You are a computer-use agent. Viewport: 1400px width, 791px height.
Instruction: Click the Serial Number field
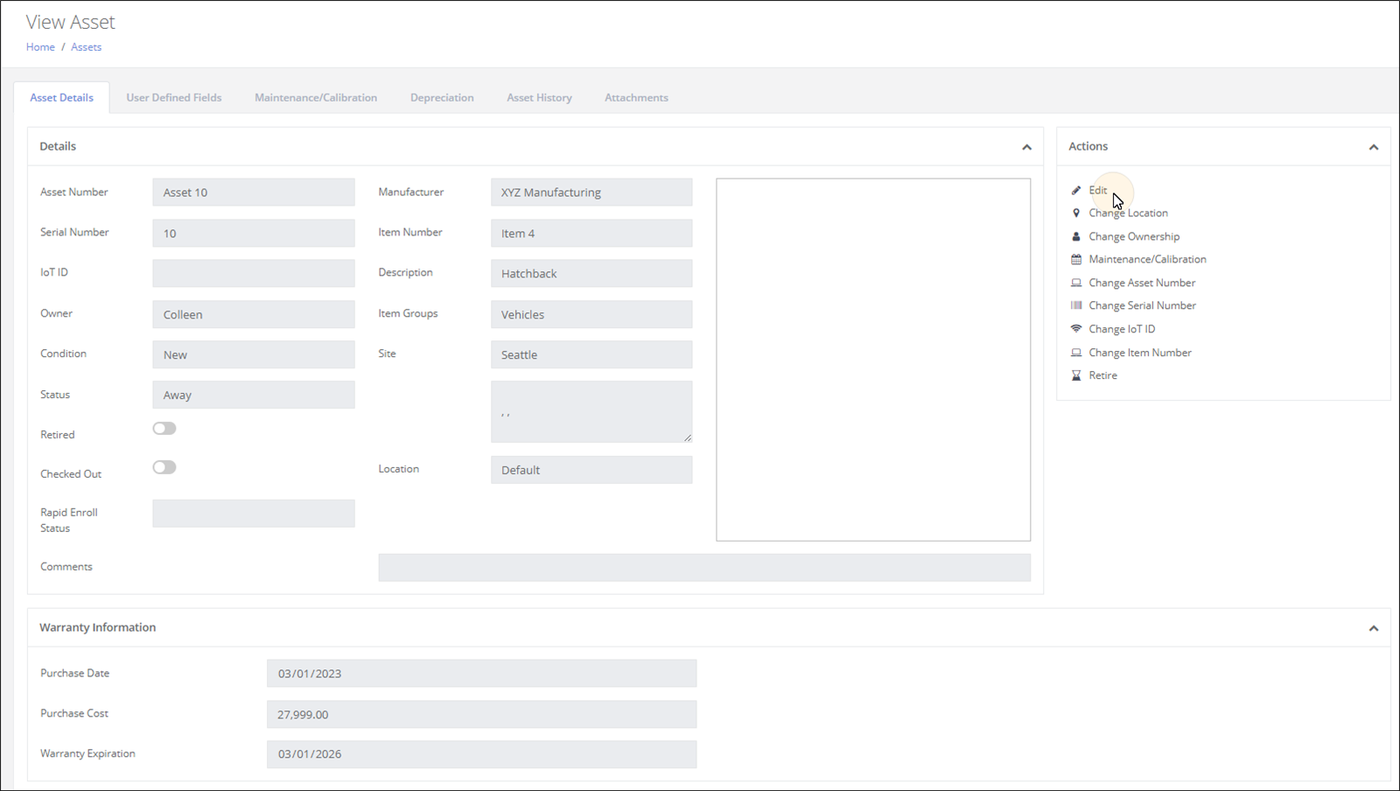coord(254,233)
